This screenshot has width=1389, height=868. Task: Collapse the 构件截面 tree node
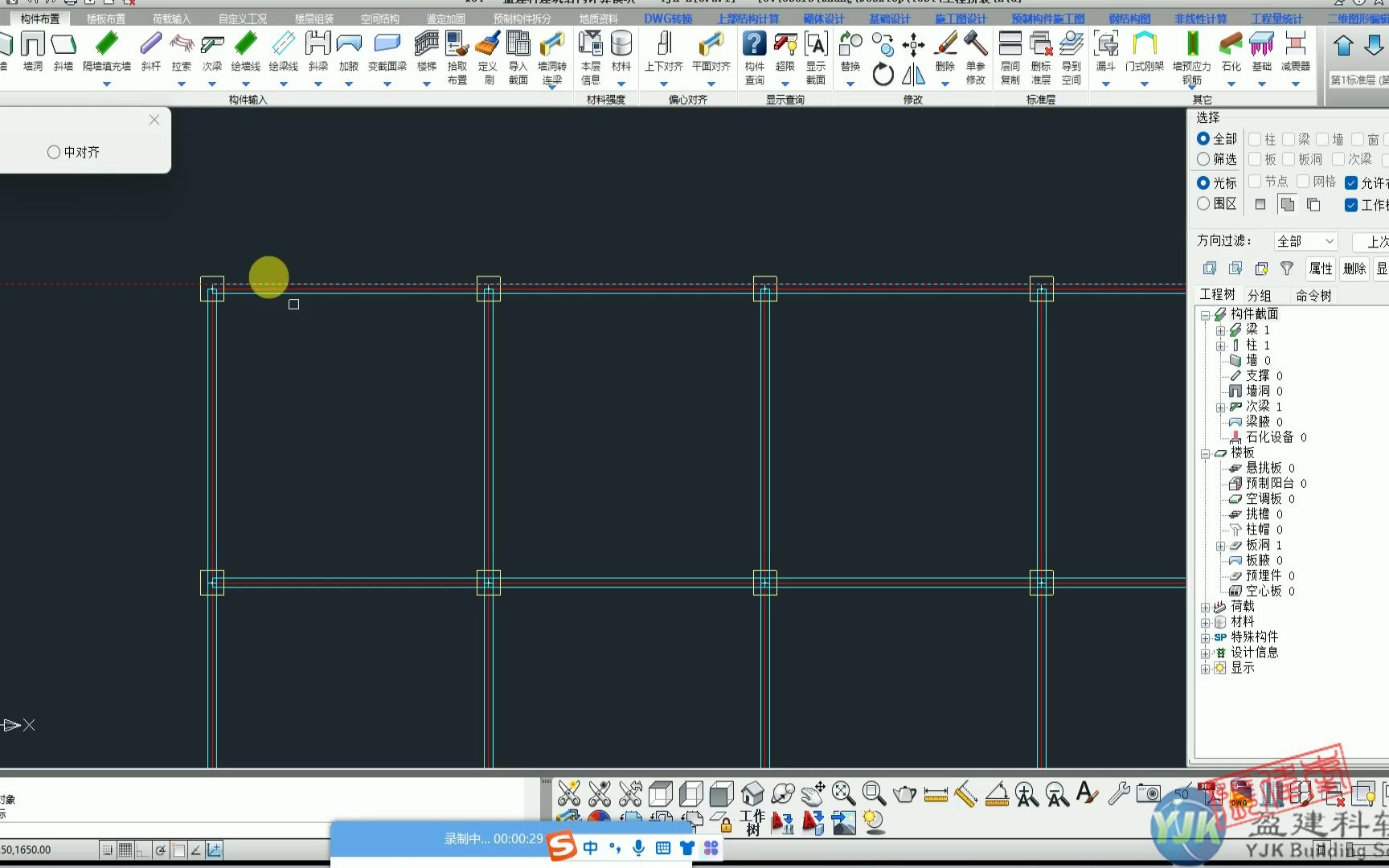pyautogui.click(x=1206, y=315)
